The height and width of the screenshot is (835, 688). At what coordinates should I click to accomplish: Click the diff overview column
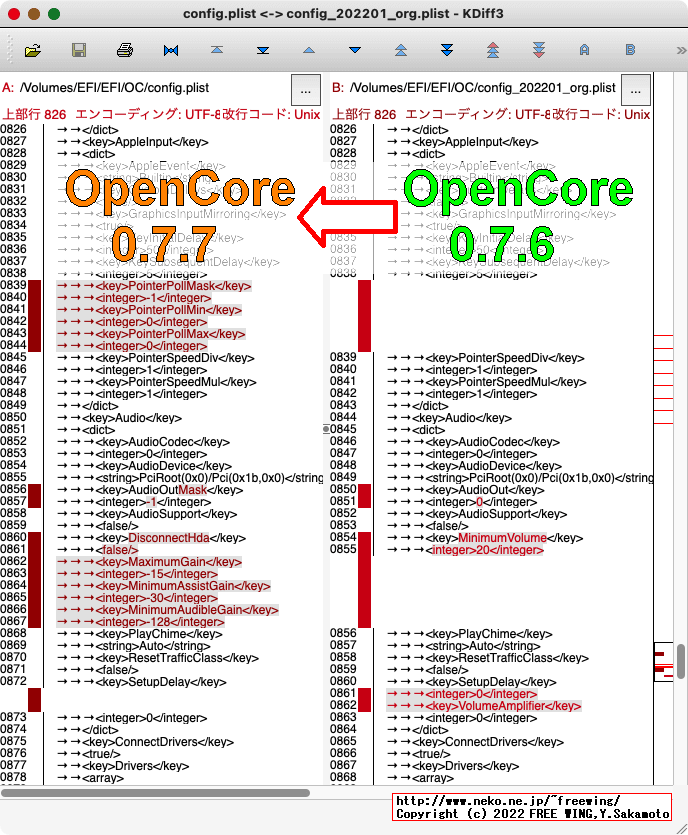click(x=664, y=429)
